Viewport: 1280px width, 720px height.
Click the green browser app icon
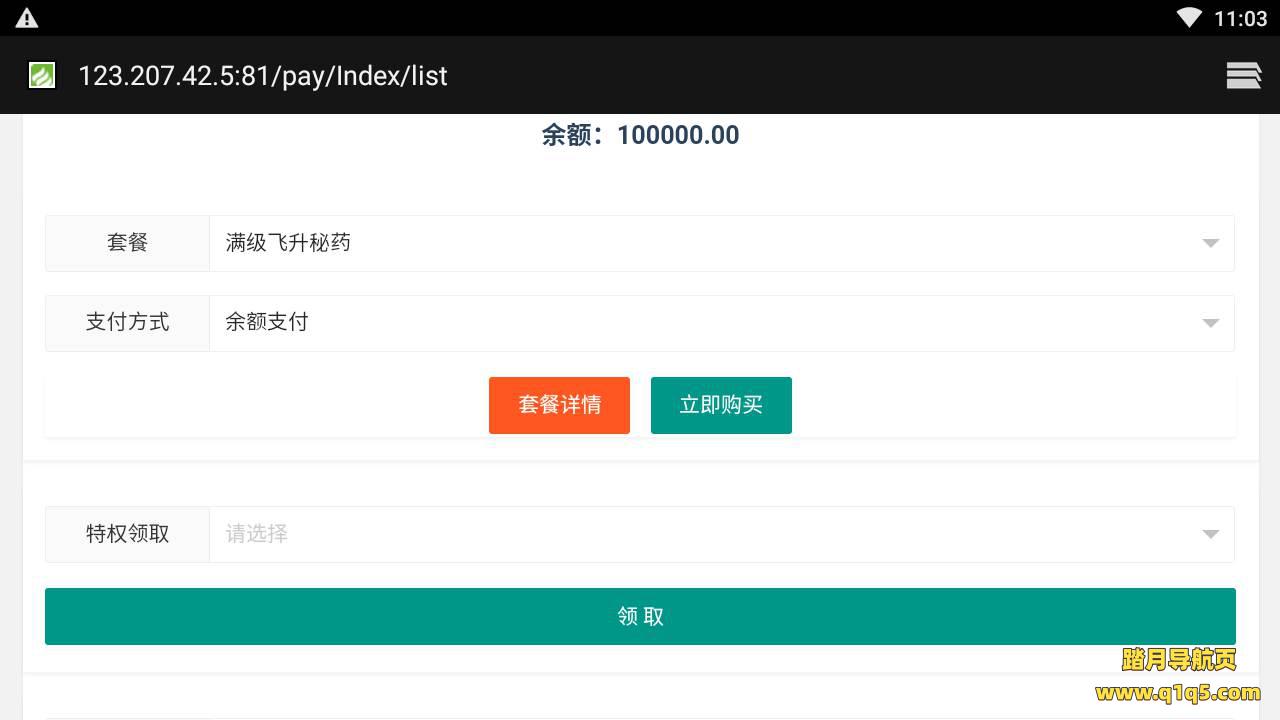click(x=42, y=76)
